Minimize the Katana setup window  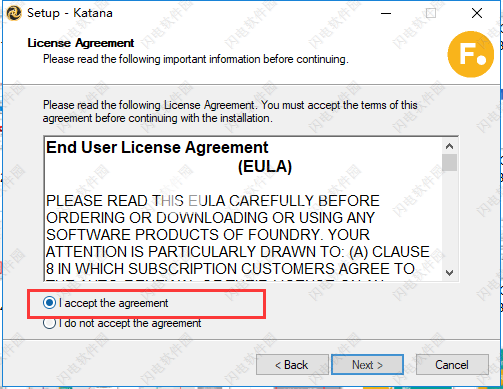(x=386, y=13)
